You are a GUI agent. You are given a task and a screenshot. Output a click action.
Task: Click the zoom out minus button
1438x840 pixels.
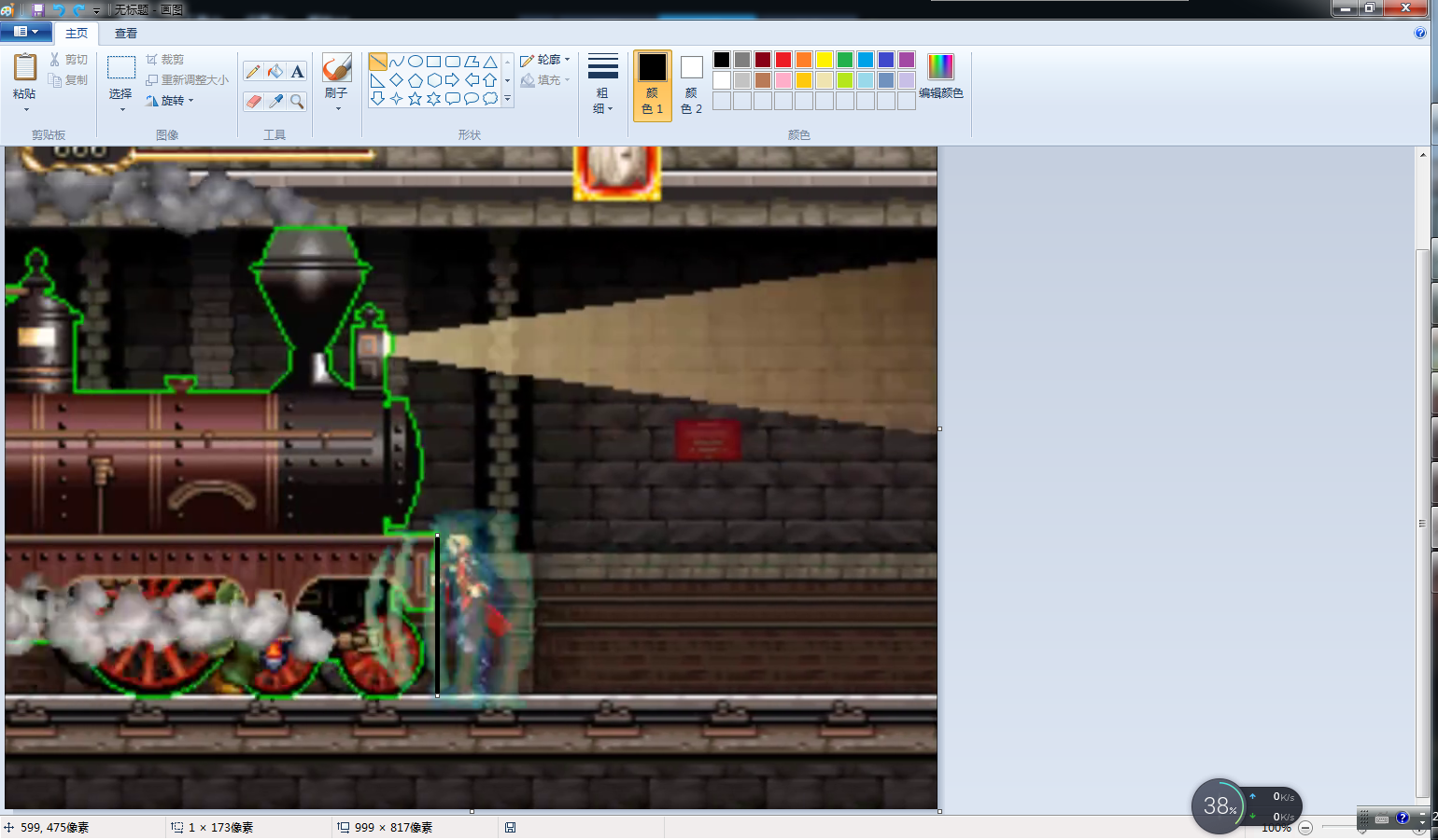[x=1305, y=828]
